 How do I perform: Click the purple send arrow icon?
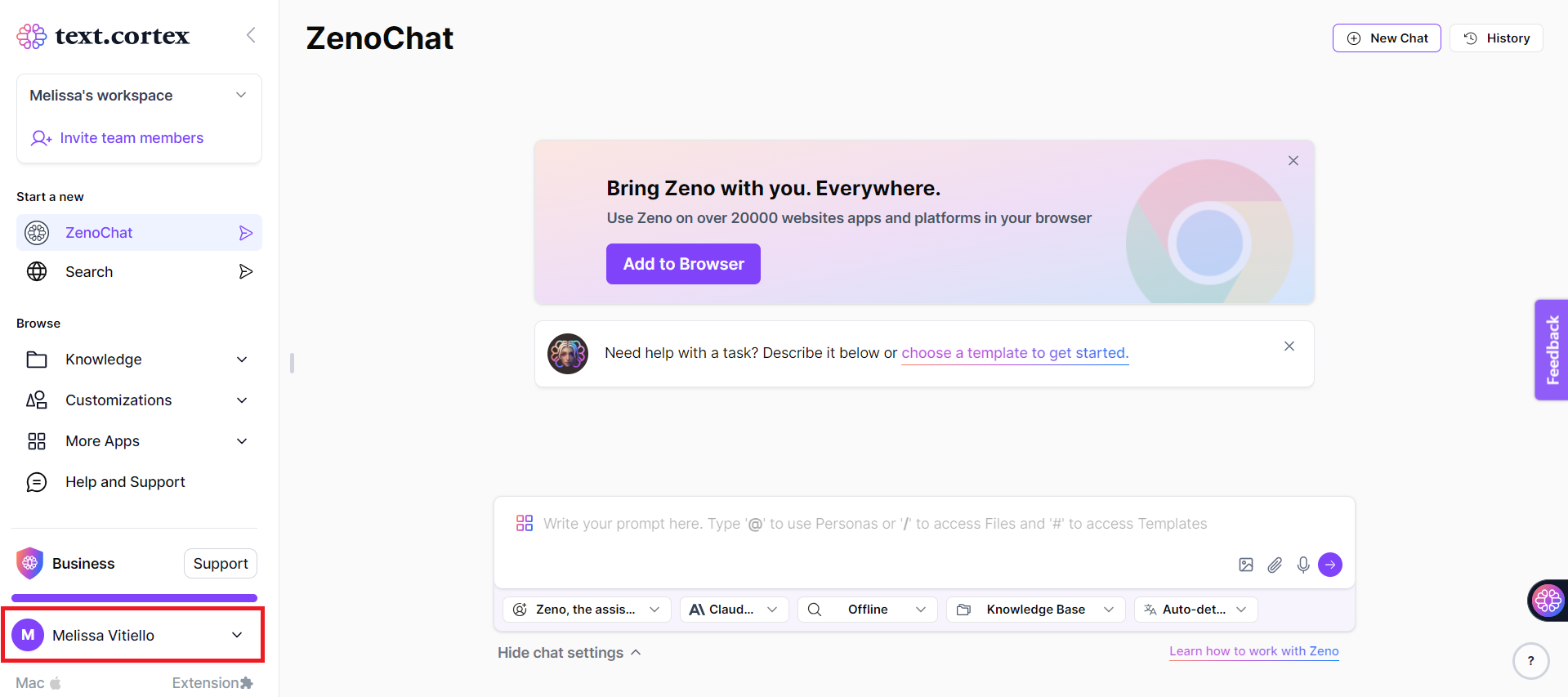1330,565
